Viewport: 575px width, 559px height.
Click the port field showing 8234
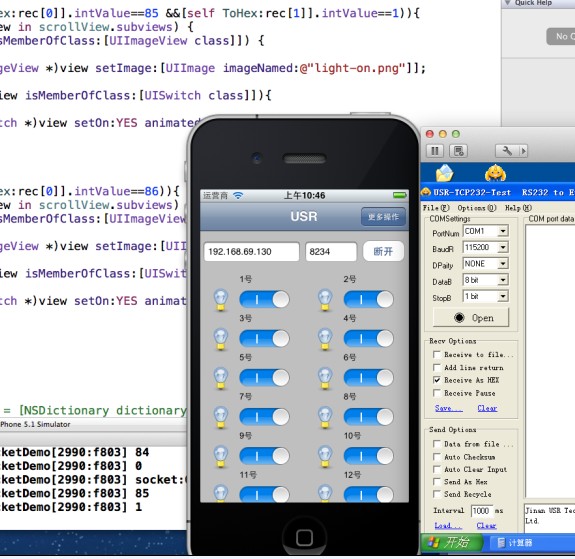click(331, 252)
